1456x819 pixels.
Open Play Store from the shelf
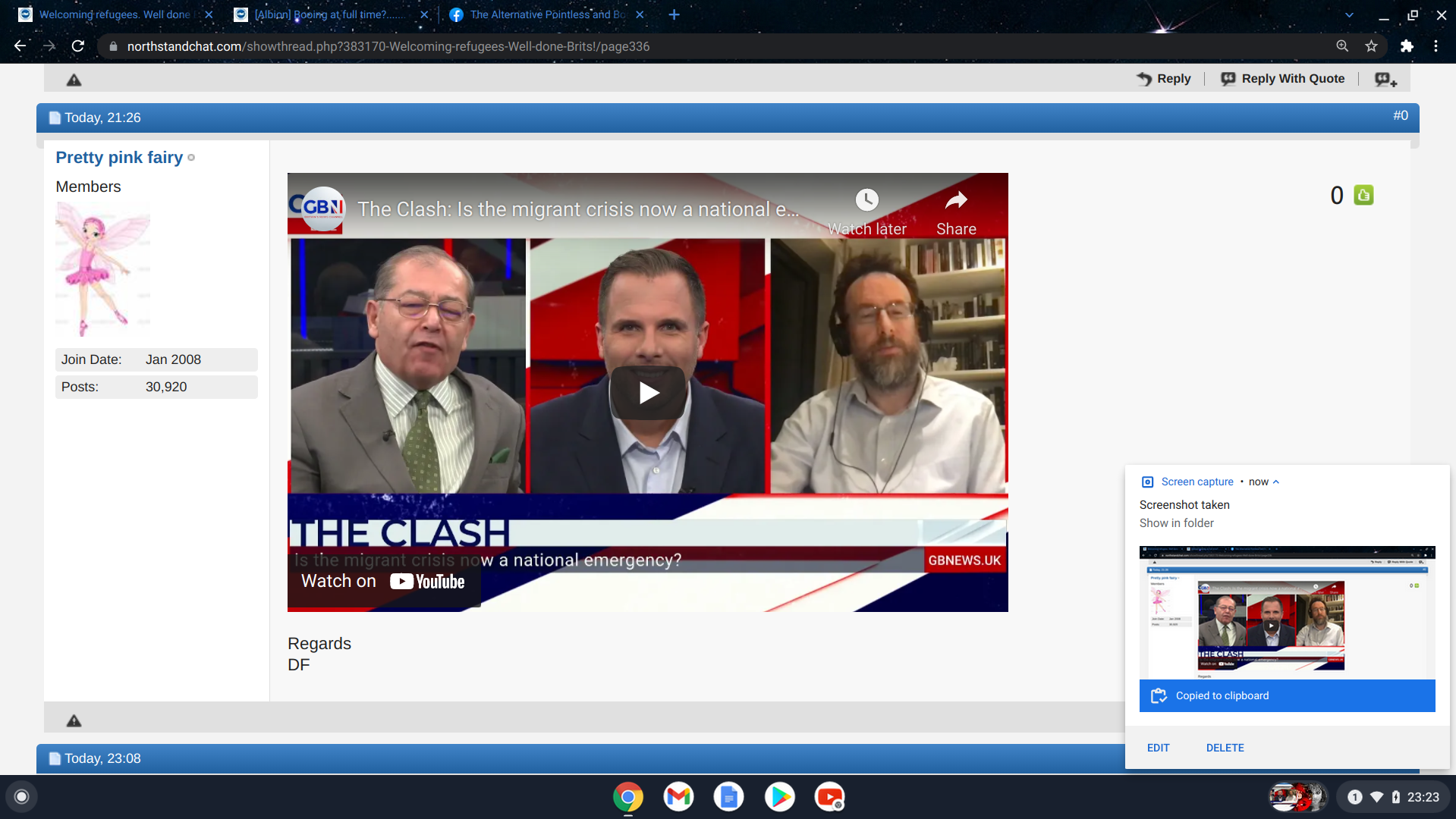coord(779,797)
